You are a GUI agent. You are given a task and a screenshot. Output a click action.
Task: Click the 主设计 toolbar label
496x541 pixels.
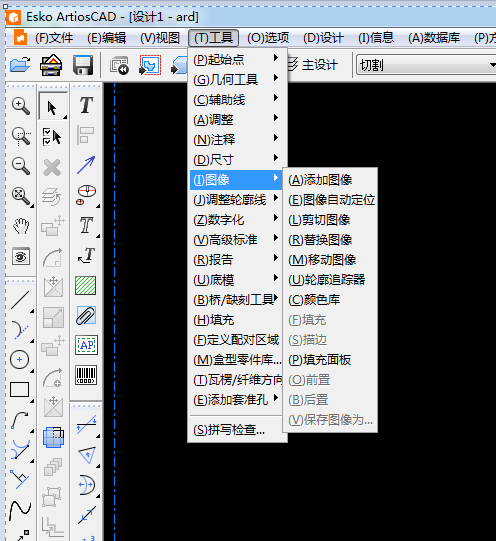(320, 65)
